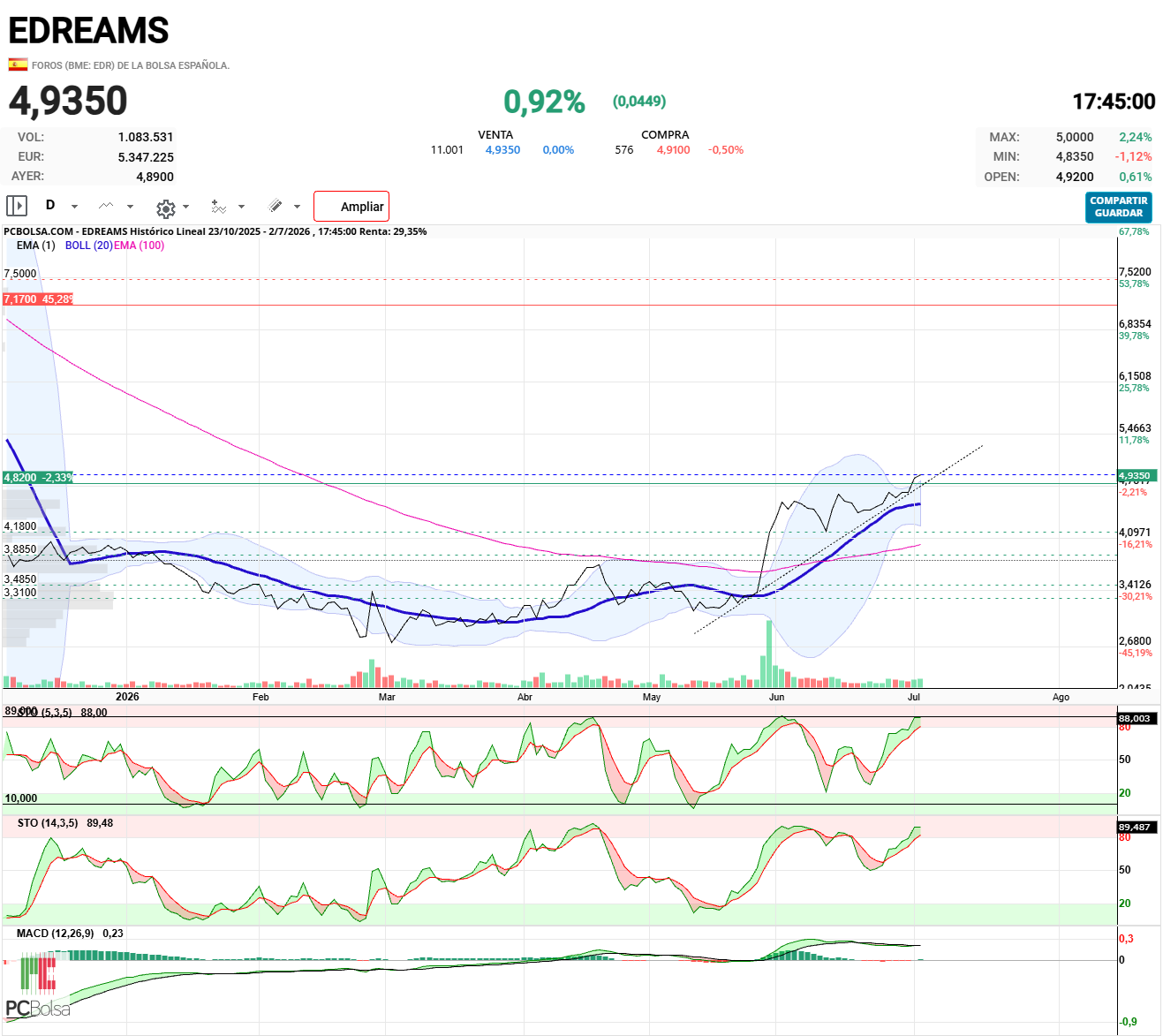Click the PCBolsa logo watermark
This screenshot has height=1036, width=1163.
38,987
